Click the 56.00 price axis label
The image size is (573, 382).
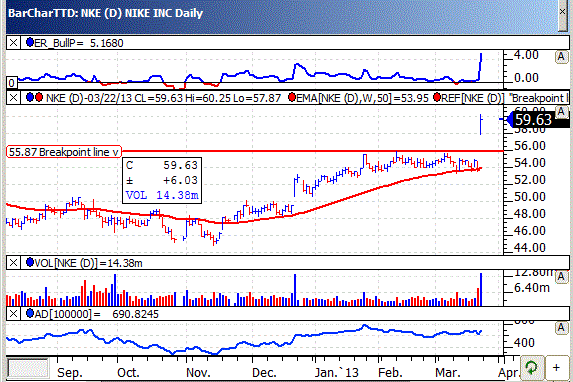[530, 145]
